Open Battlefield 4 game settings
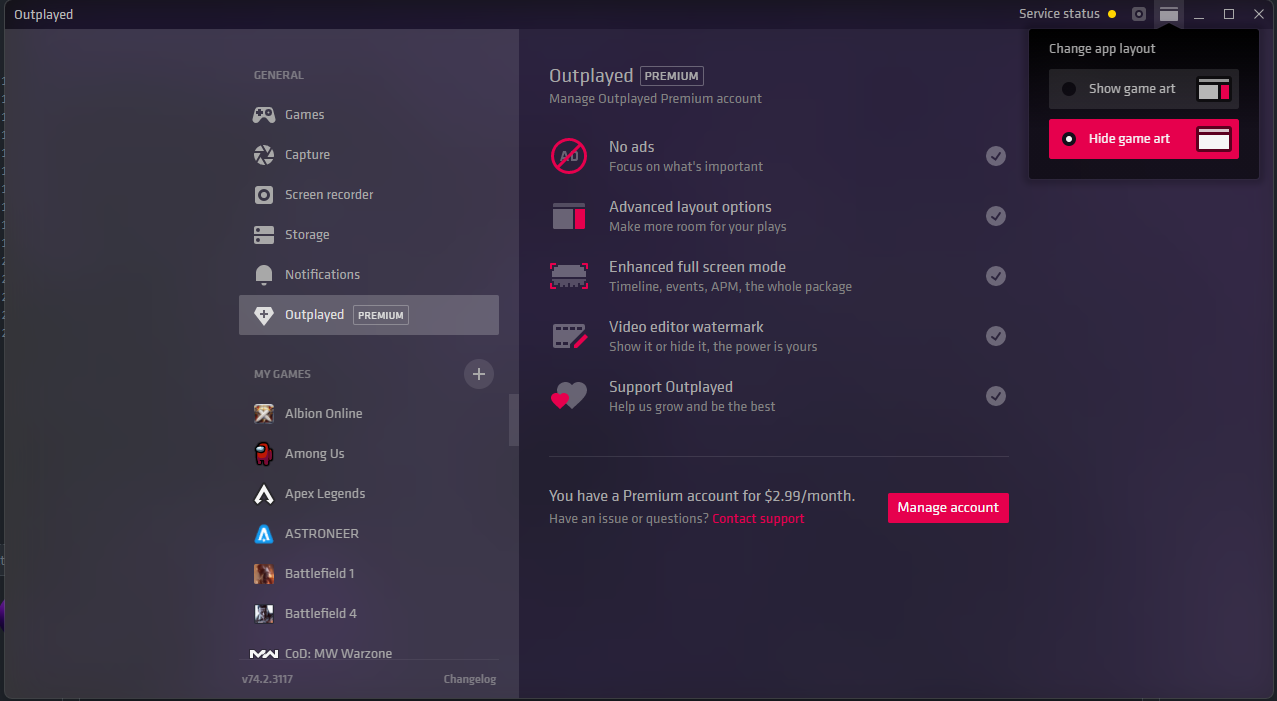Viewport: 1277px width, 701px height. [369, 614]
